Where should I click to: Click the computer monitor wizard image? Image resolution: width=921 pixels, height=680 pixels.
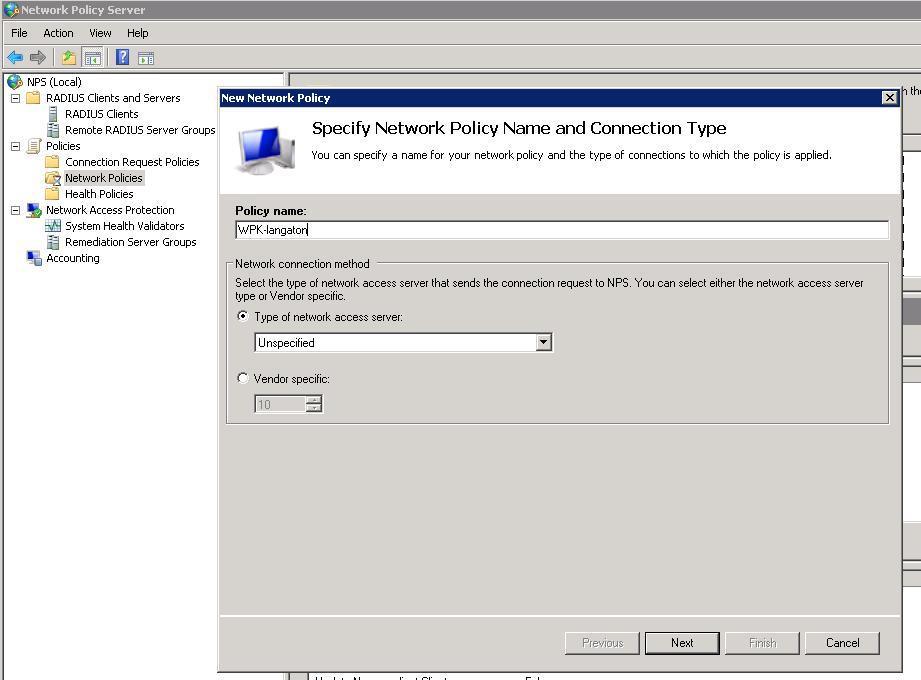[265, 150]
